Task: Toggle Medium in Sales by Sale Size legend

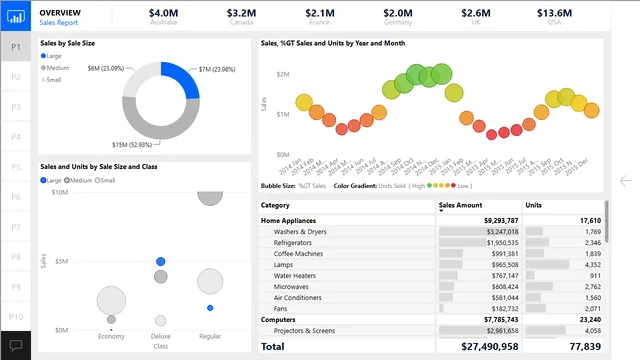Action: tap(55, 68)
